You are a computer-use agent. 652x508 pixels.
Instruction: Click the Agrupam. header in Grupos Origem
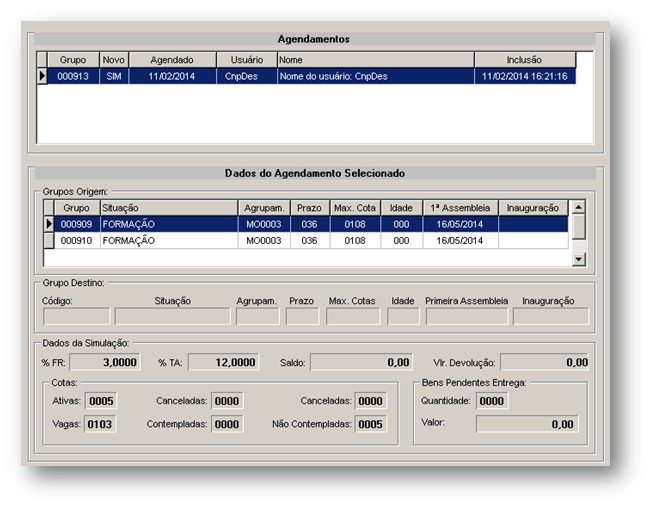click(264, 208)
